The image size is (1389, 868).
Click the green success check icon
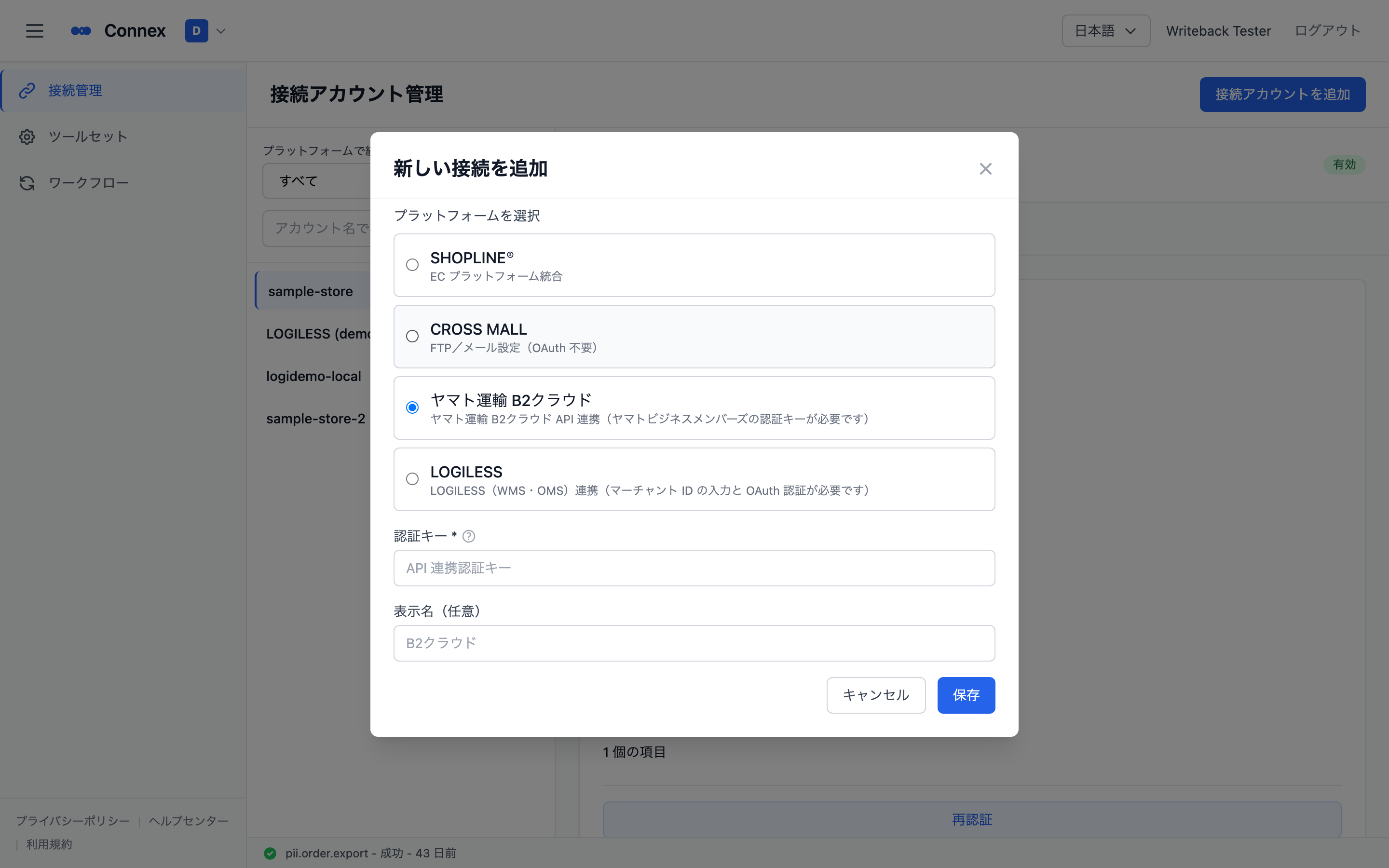[x=270, y=853]
